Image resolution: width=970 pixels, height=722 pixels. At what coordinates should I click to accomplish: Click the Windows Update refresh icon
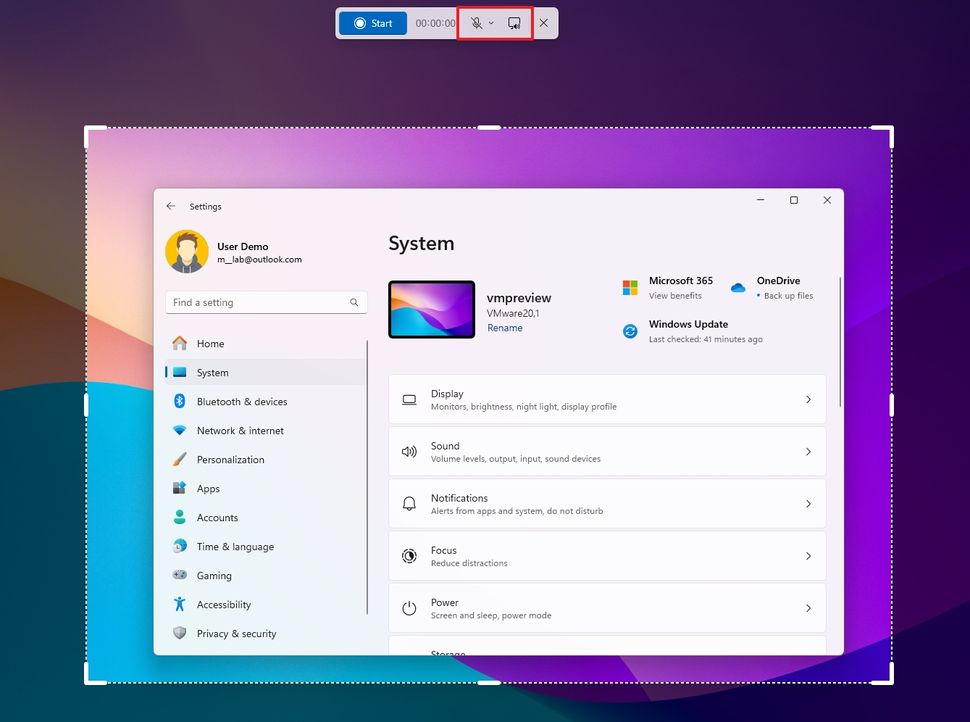630,330
